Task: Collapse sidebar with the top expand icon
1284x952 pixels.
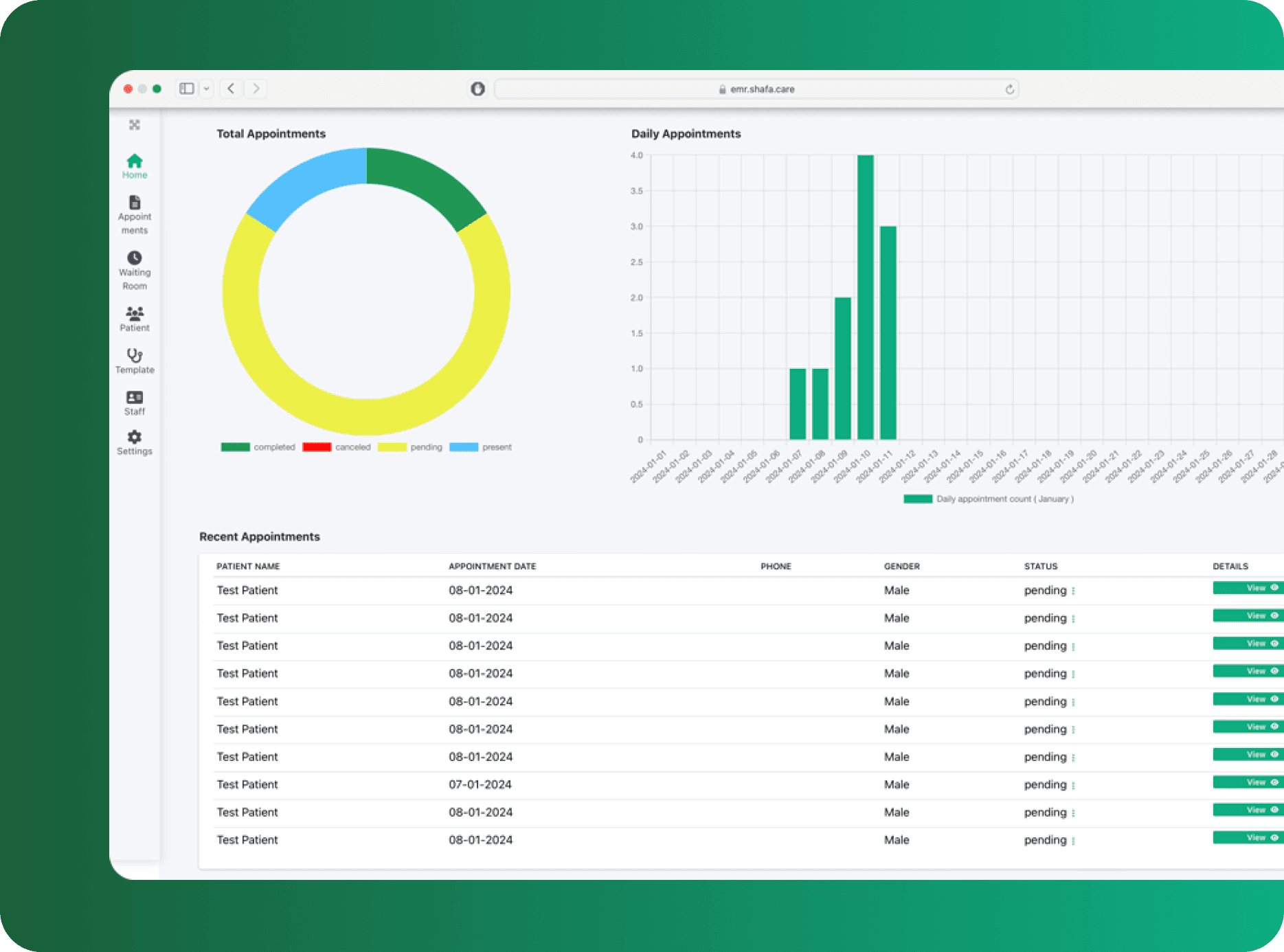Action: [135, 125]
